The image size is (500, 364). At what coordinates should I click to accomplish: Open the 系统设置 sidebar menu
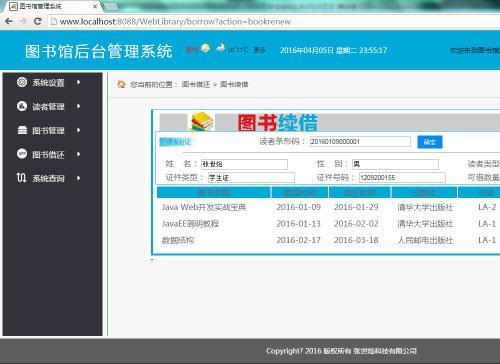tap(49, 82)
